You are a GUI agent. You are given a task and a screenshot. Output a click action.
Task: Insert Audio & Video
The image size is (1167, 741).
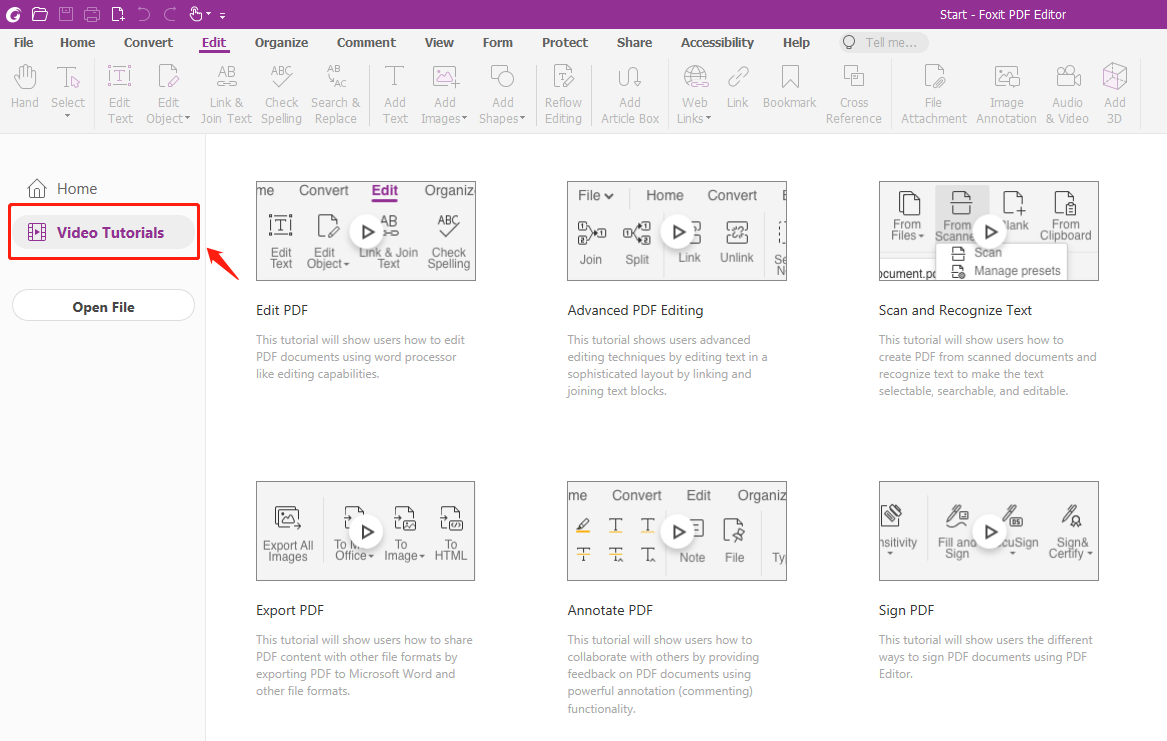tap(1067, 94)
